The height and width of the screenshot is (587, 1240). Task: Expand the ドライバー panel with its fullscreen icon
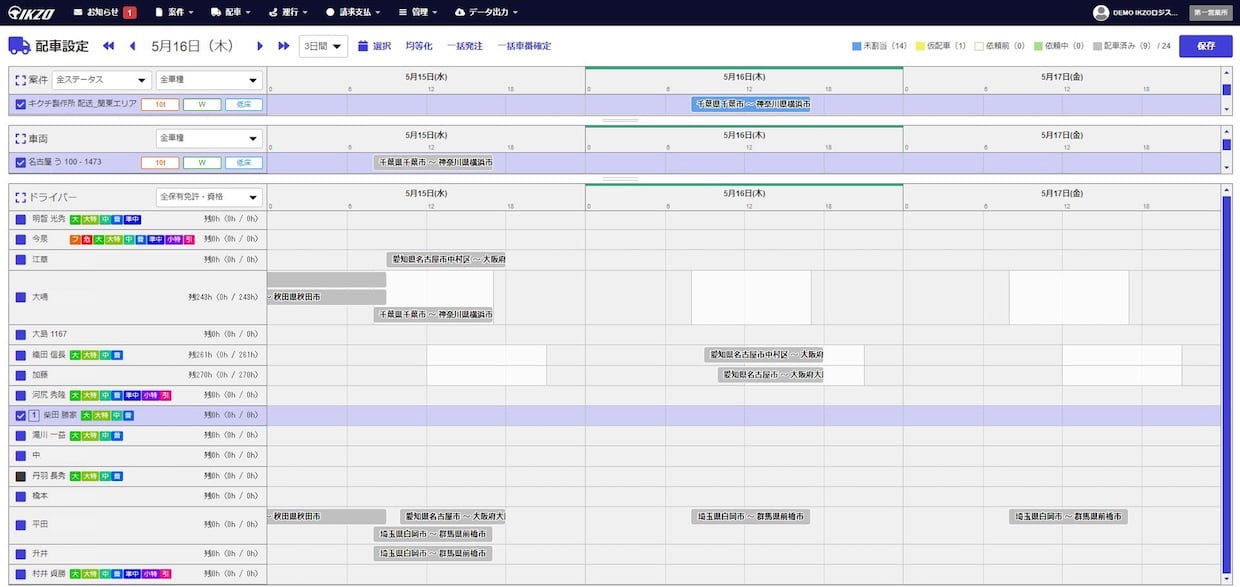click(x=20, y=197)
